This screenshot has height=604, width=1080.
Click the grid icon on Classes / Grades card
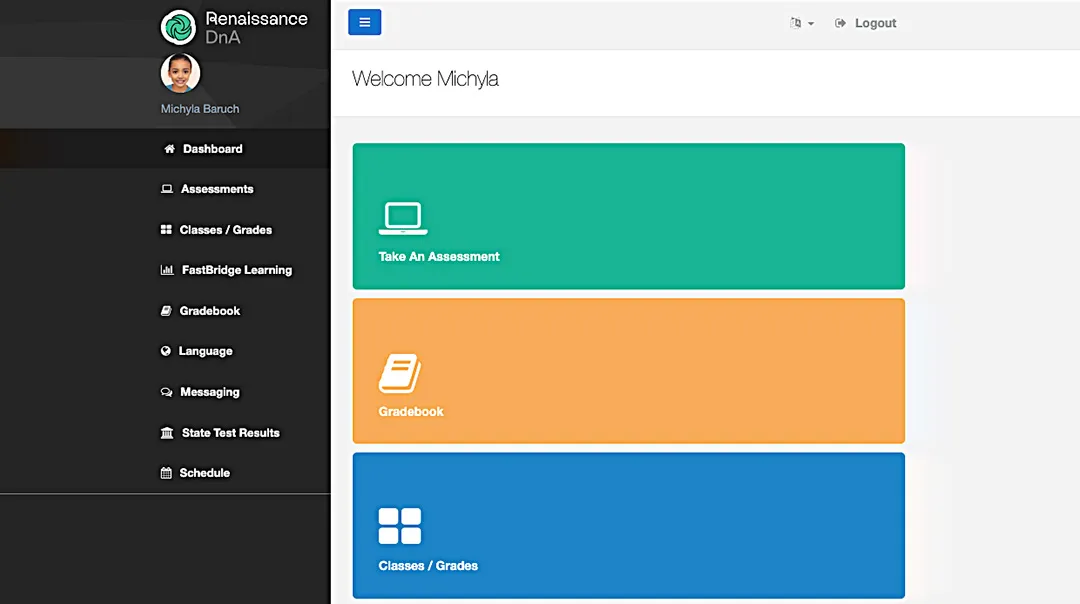(401, 524)
